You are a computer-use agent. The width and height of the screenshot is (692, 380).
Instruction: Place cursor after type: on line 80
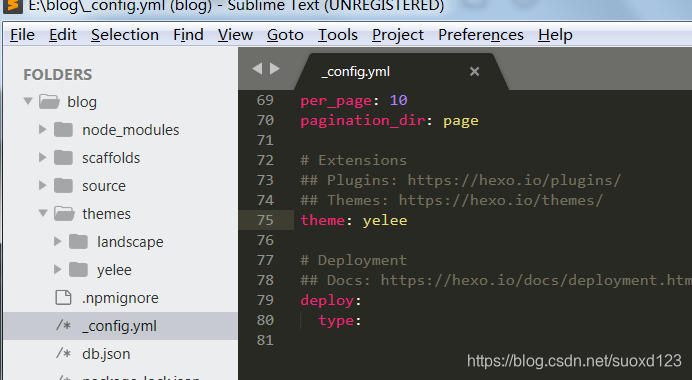pos(363,320)
